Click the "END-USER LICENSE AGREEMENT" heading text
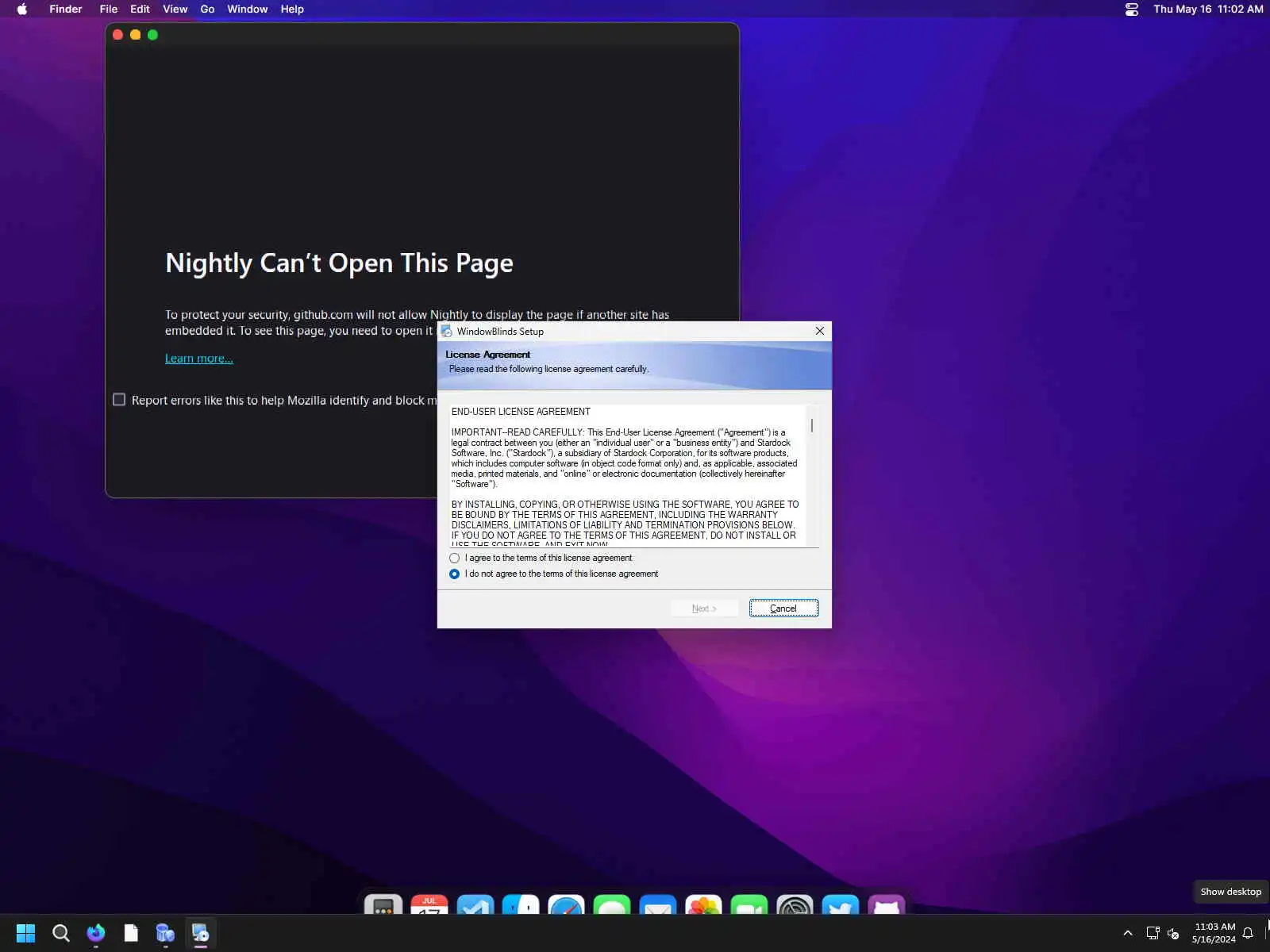The height and width of the screenshot is (952, 1270). point(521,412)
